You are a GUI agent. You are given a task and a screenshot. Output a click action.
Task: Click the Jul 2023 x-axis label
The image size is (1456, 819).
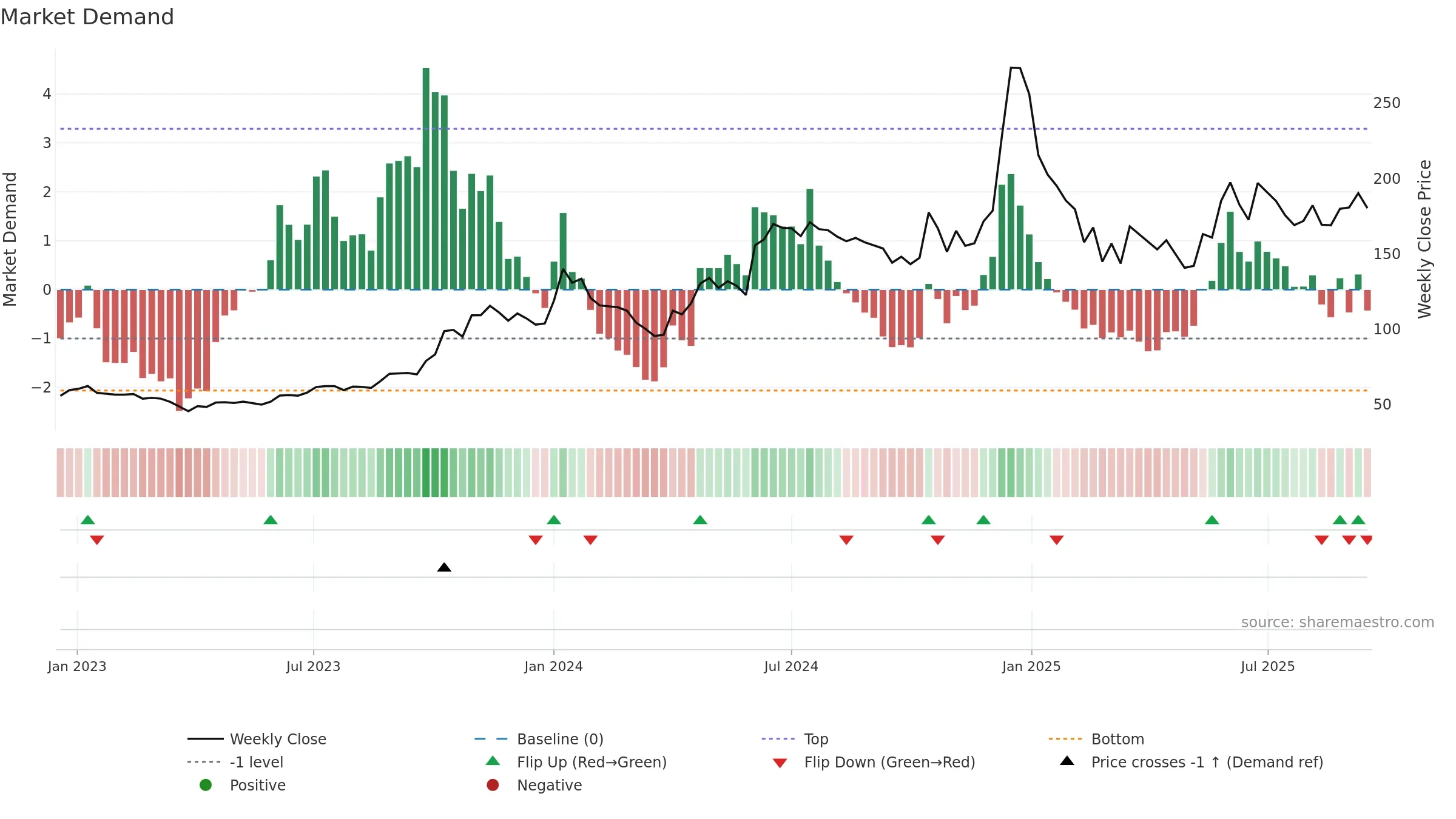click(x=313, y=667)
